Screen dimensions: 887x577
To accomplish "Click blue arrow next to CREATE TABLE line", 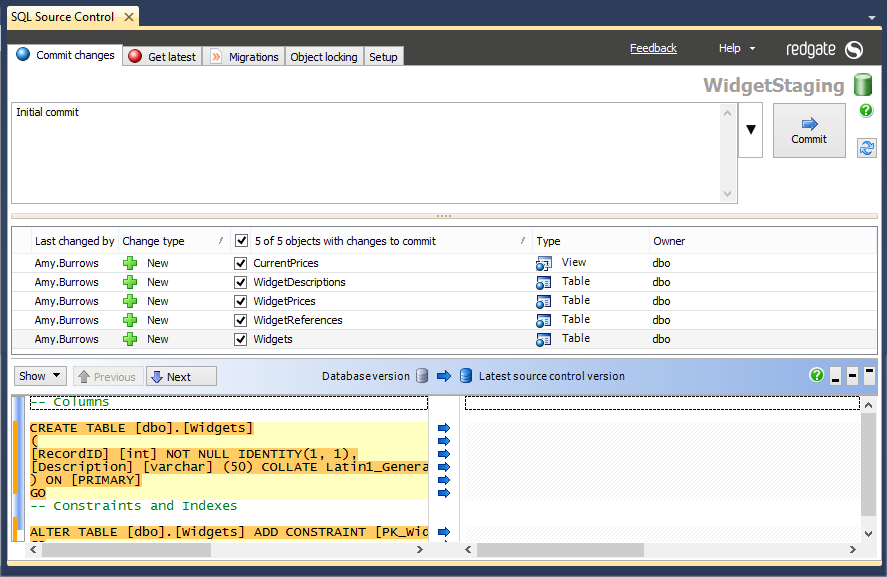I will point(444,428).
